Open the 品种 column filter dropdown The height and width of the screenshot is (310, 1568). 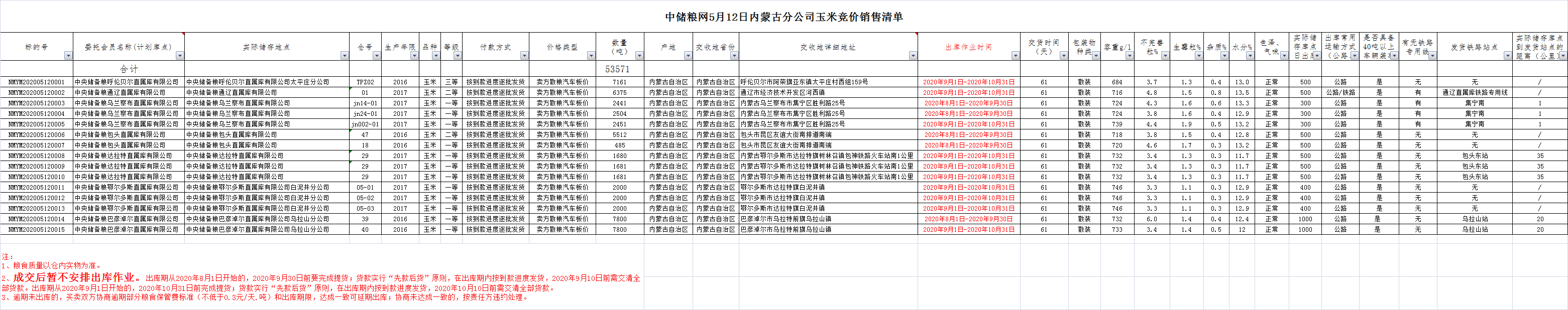tap(436, 56)
